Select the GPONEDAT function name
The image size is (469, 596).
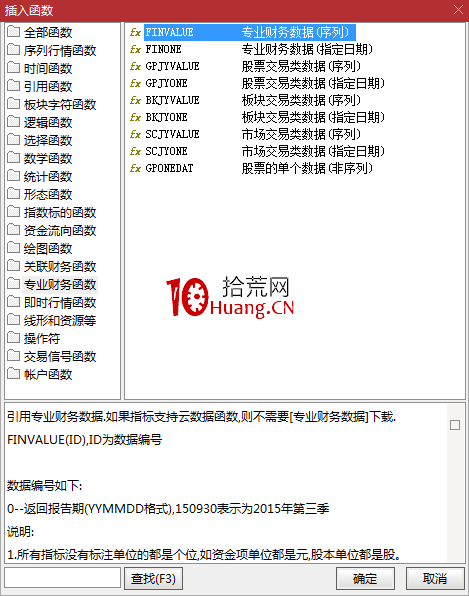169,168
